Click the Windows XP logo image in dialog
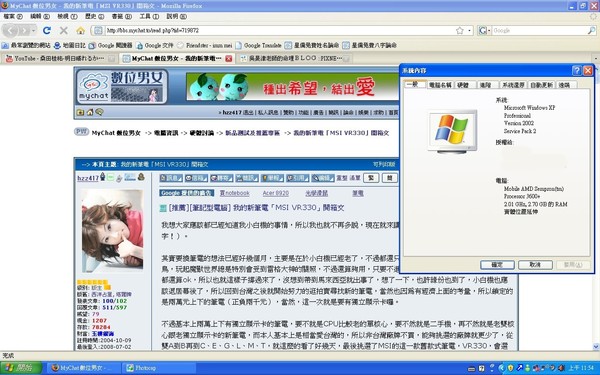 click(x=452, y=131)
